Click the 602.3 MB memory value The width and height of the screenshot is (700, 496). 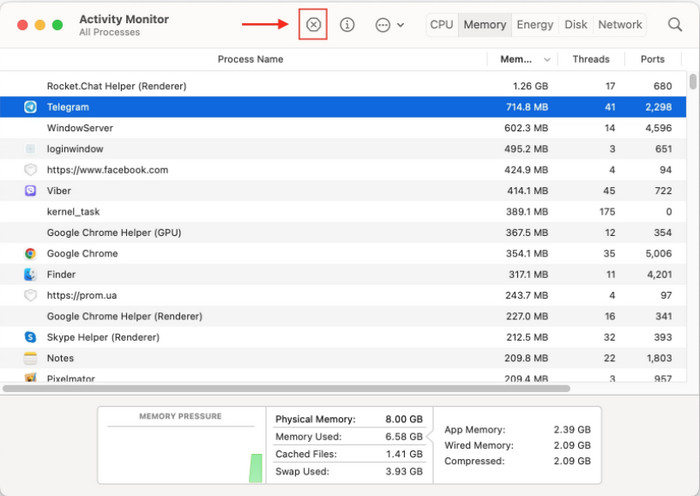pyautogui.click(x=526, y=128)
